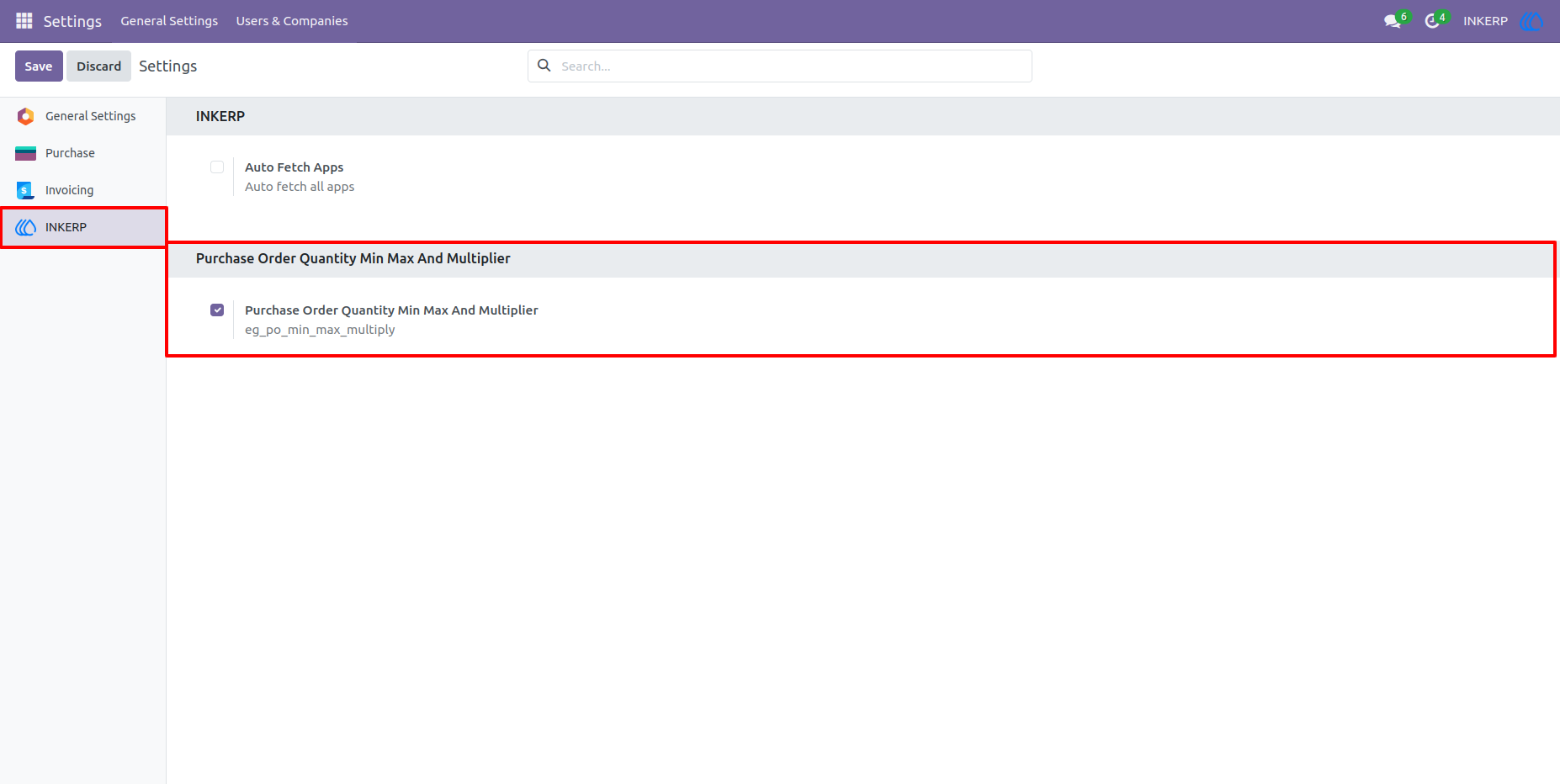Click the Invoicing sidebar icon
Image resolution: width=1560 pixels, height=784 pixels.
(x=25, y=190)
